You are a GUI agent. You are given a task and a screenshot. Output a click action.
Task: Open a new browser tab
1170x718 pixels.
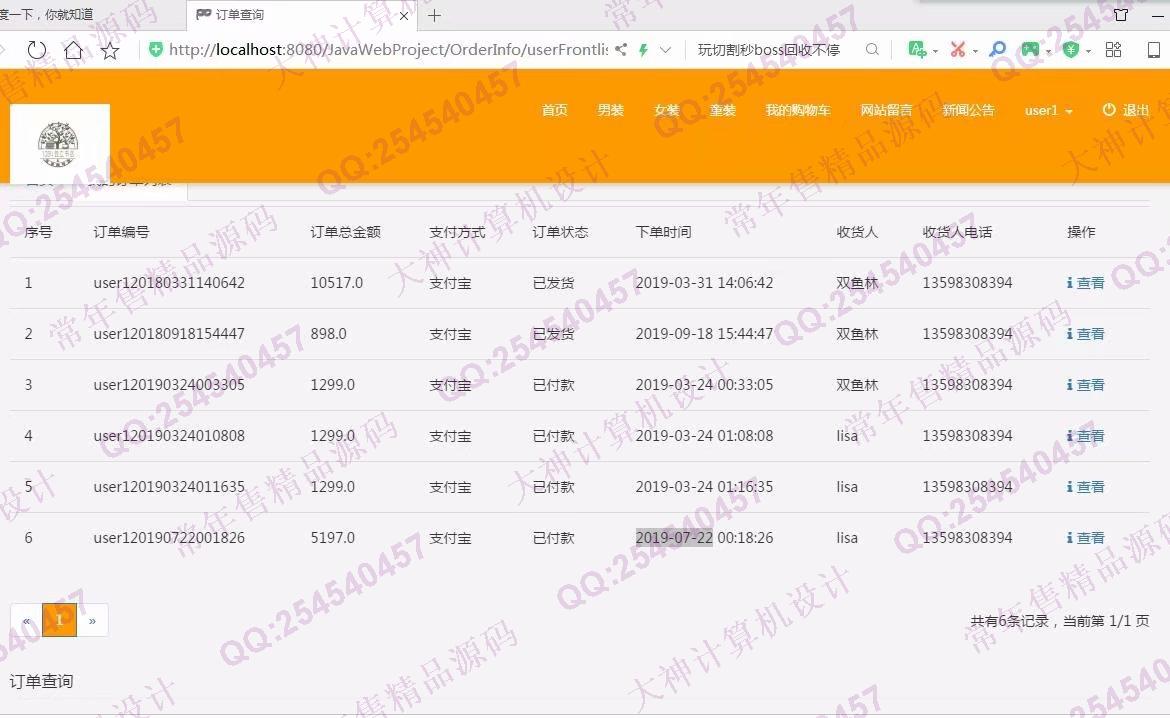(x=434, y=15)
